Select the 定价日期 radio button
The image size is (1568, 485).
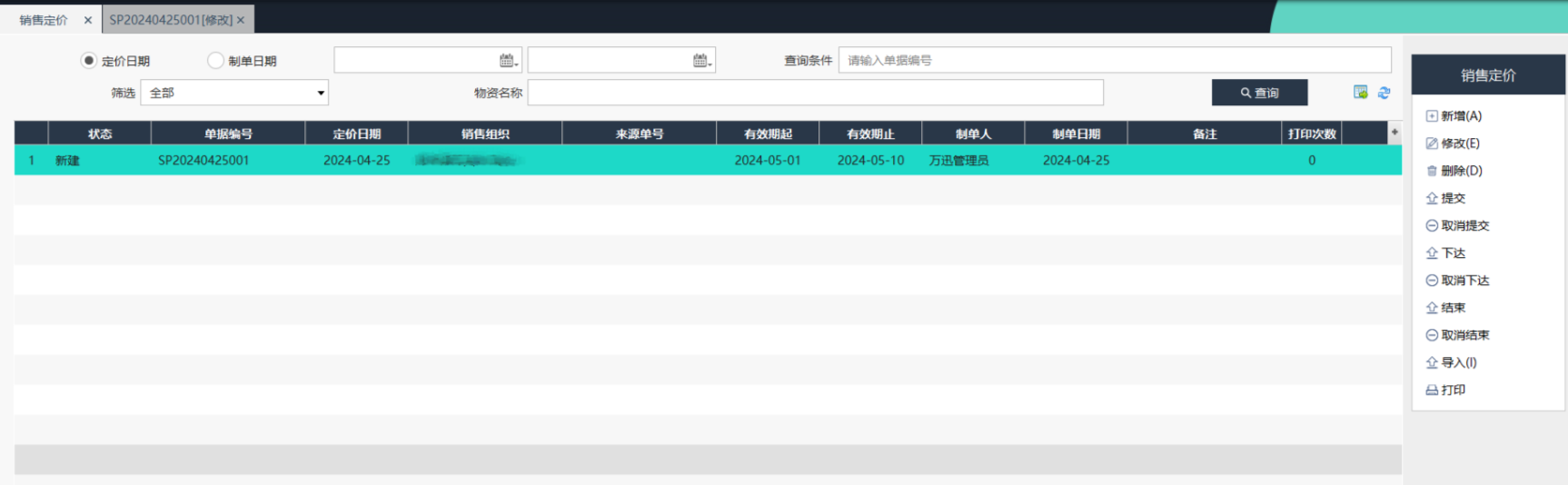coord(89,61)
